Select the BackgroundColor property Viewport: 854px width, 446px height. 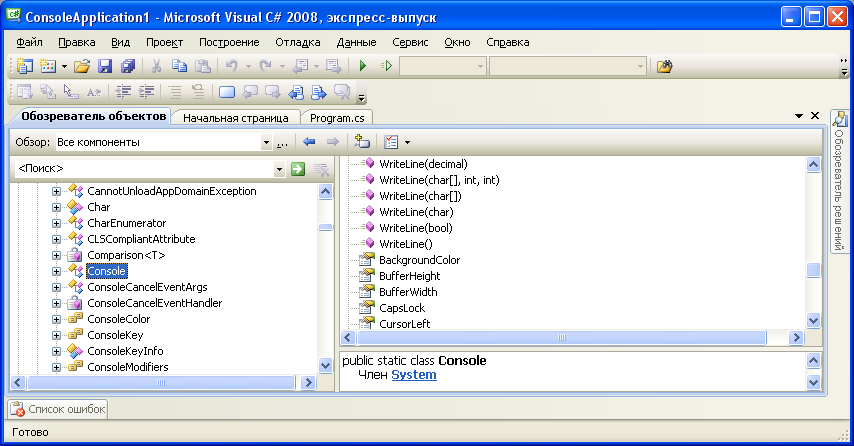(x=419, y=260)
